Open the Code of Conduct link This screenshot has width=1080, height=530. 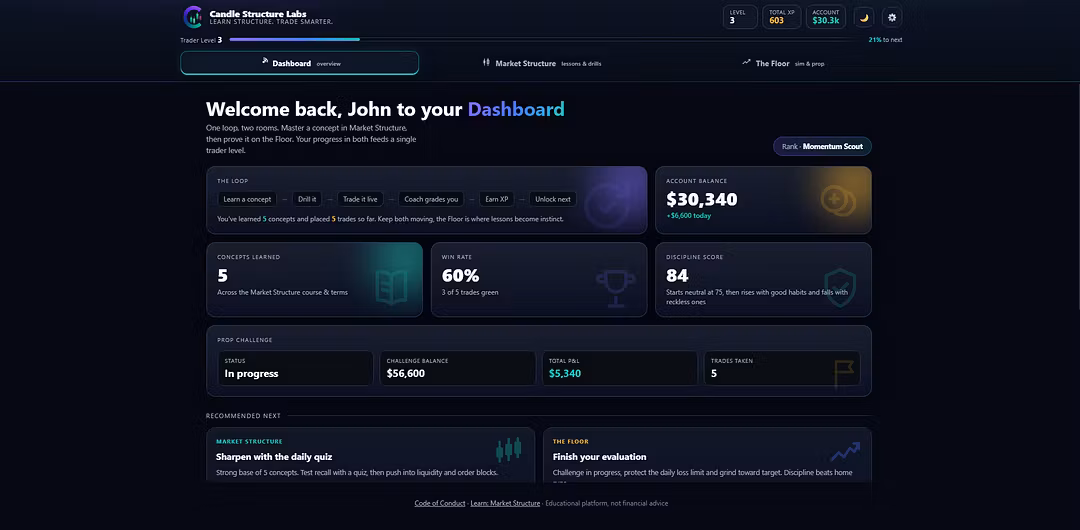point(439,503)
